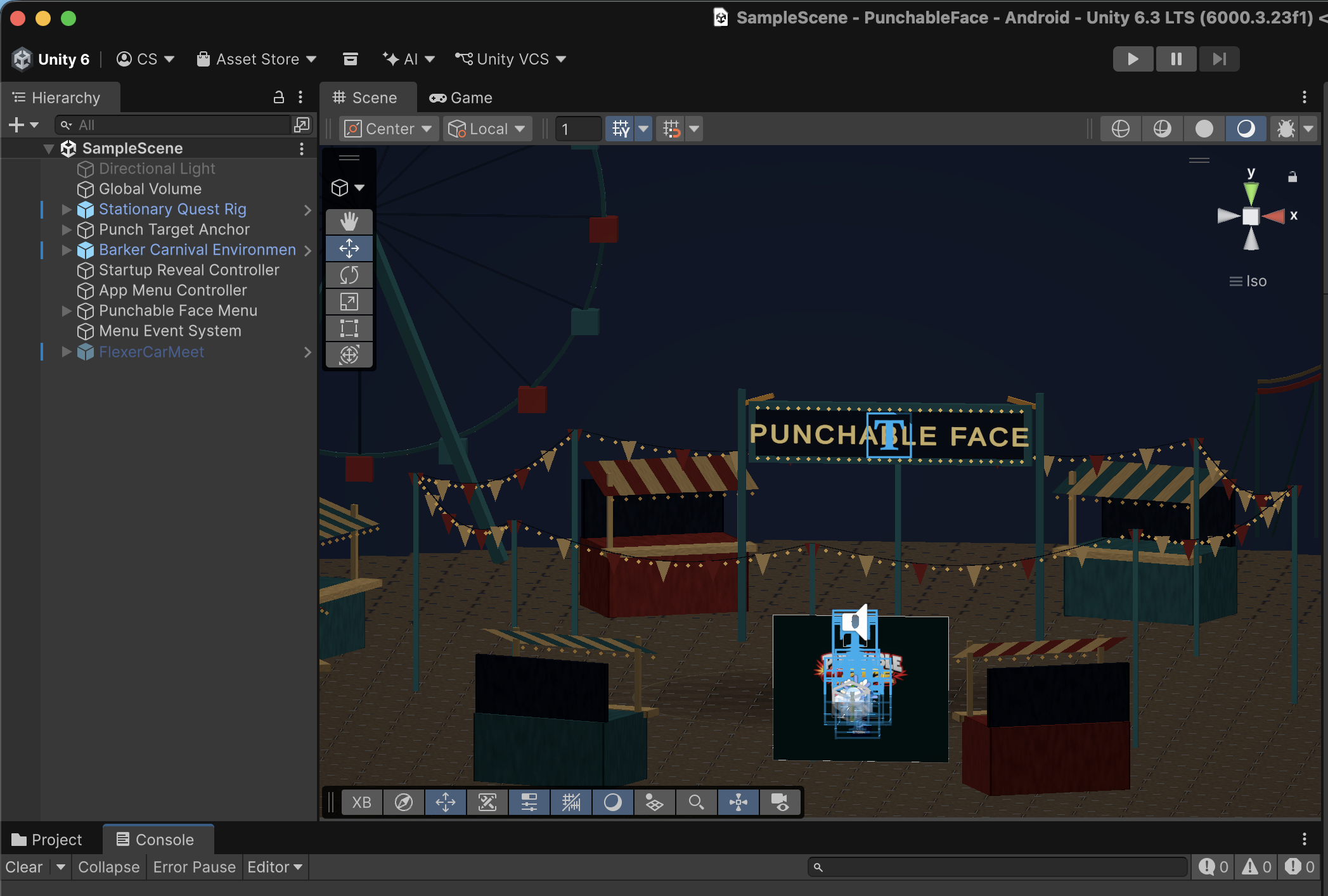Image resolution: width=1328 pixels, height=896 pixels.
Task: Click the Hierarchy search field
Action: (x=173, y=125)
